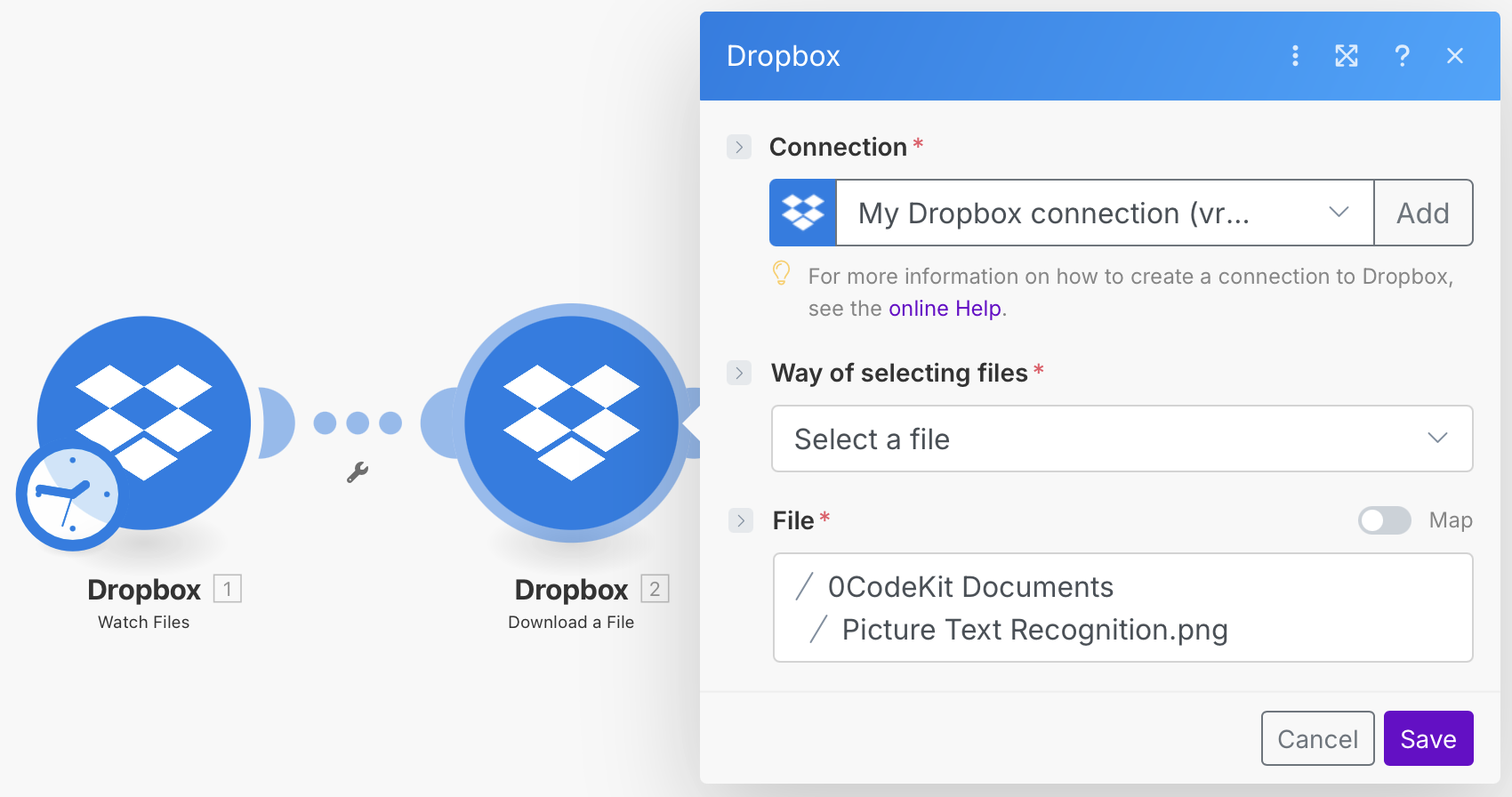Open the My Dropbox connection dropdown
Screen dimensions: 1512x797
1105,213
